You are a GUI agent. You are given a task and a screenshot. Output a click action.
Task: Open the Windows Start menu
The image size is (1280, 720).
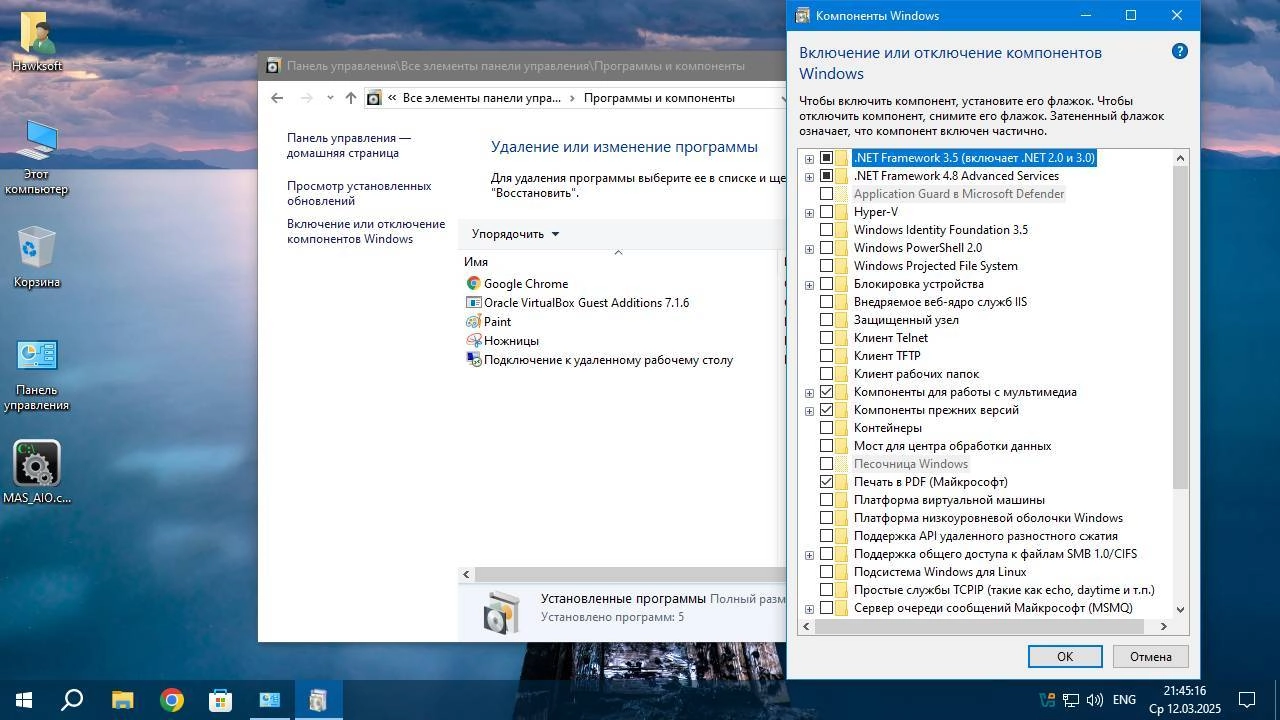point(24,700)
